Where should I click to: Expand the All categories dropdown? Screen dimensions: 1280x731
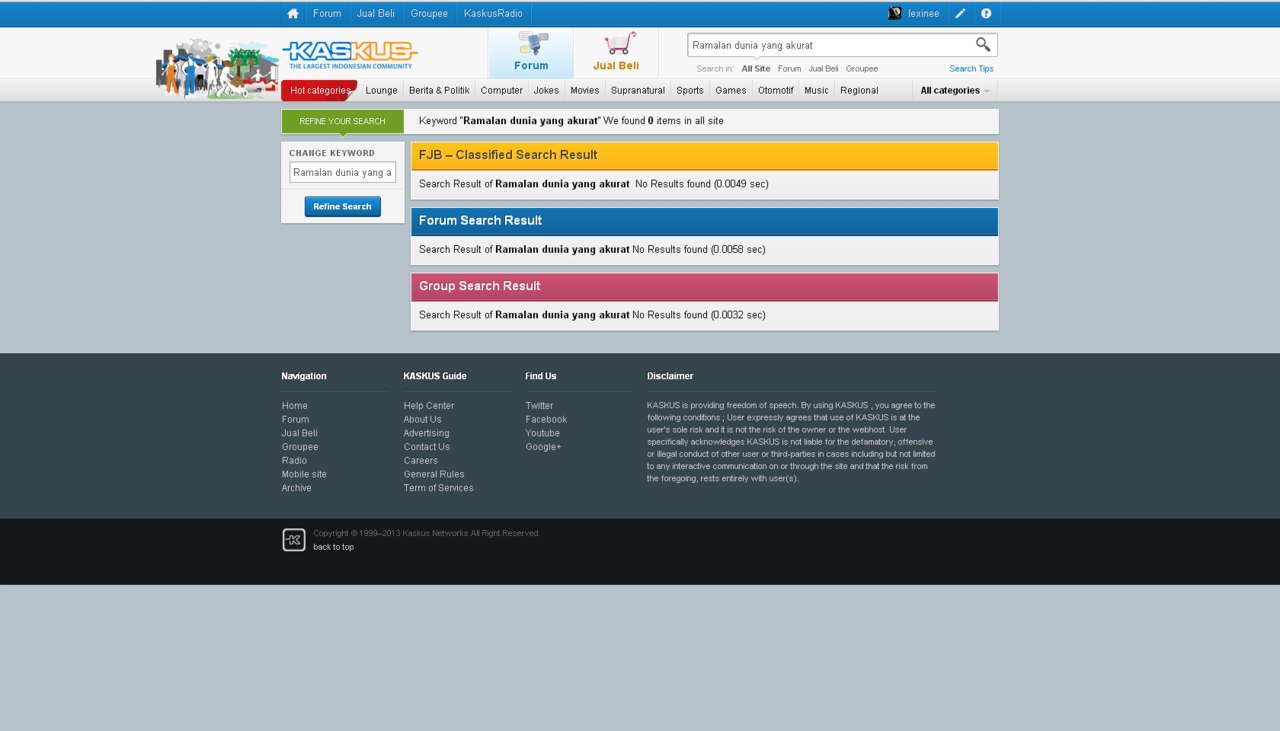click(x=955, y=90)
